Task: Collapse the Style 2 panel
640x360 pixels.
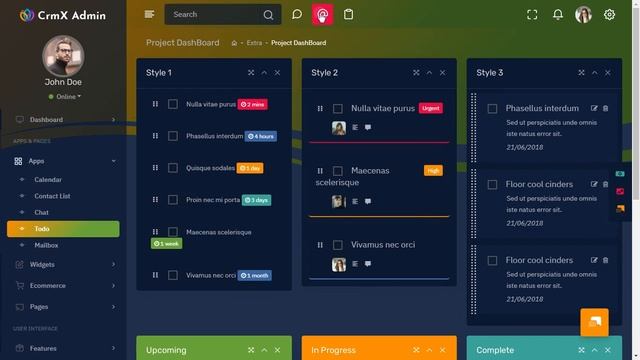Action: pos(429,73)
